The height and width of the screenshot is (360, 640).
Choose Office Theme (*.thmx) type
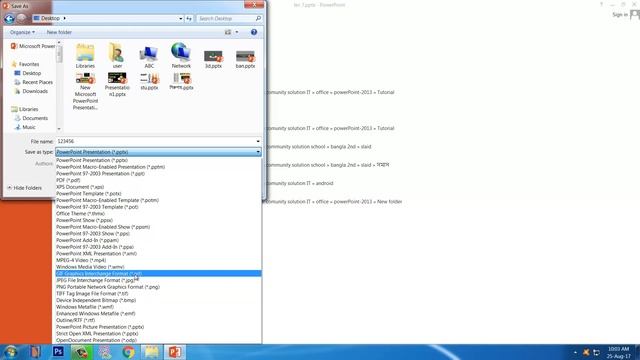[158, 213]
